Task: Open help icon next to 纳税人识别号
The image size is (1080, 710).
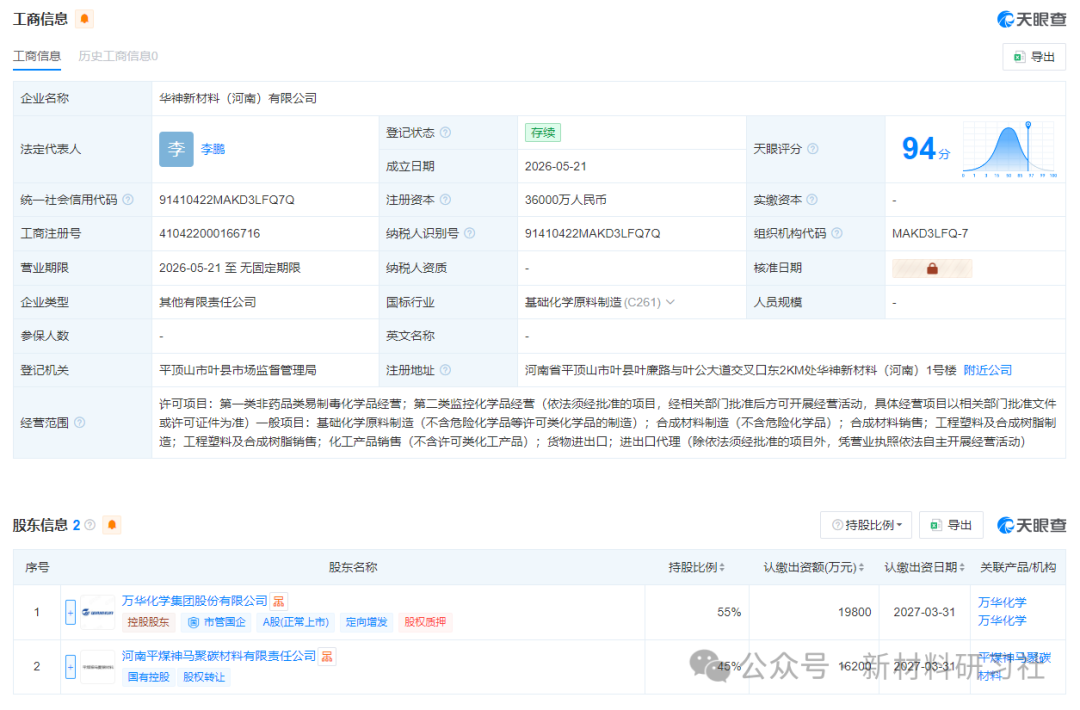Action: pyautogui.click(x=470, y=233)
